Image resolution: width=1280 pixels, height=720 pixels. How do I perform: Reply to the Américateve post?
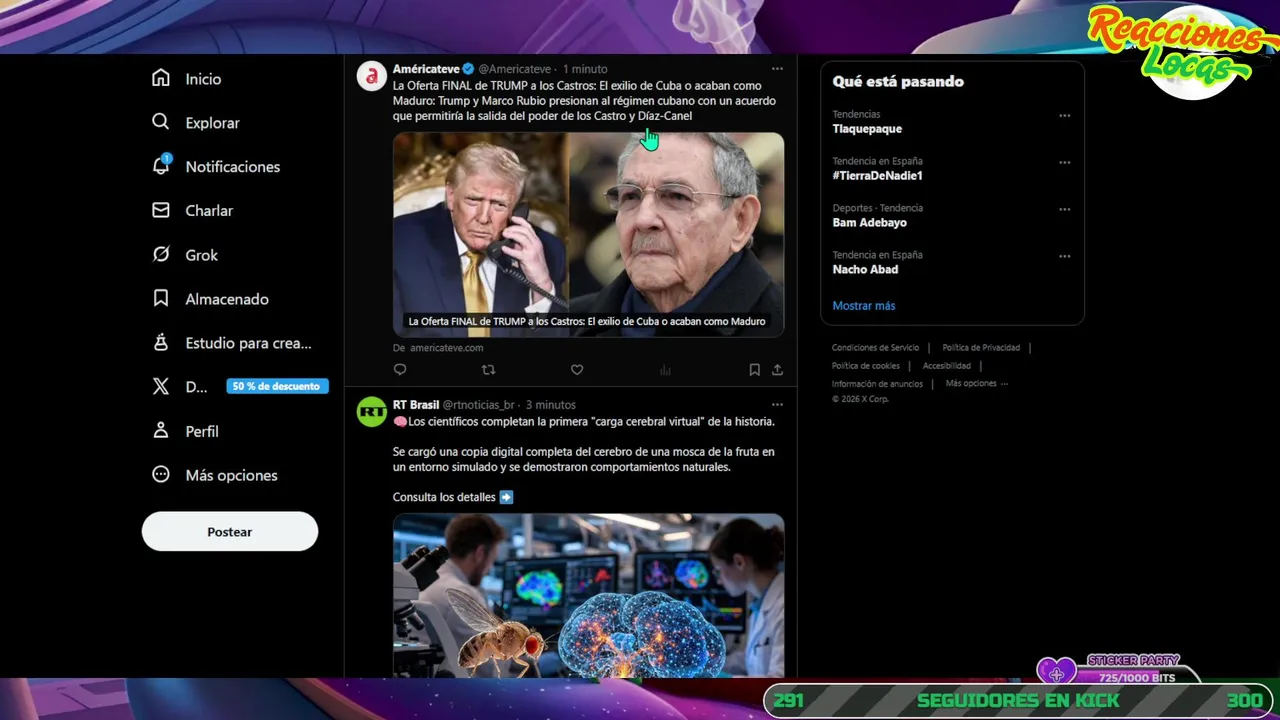tap(400, 370)
